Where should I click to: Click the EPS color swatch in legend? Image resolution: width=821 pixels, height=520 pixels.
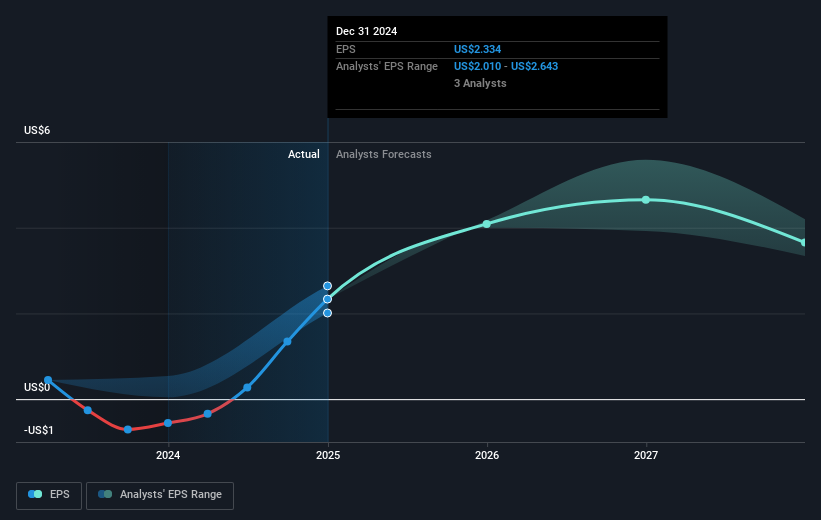(35, 494)
